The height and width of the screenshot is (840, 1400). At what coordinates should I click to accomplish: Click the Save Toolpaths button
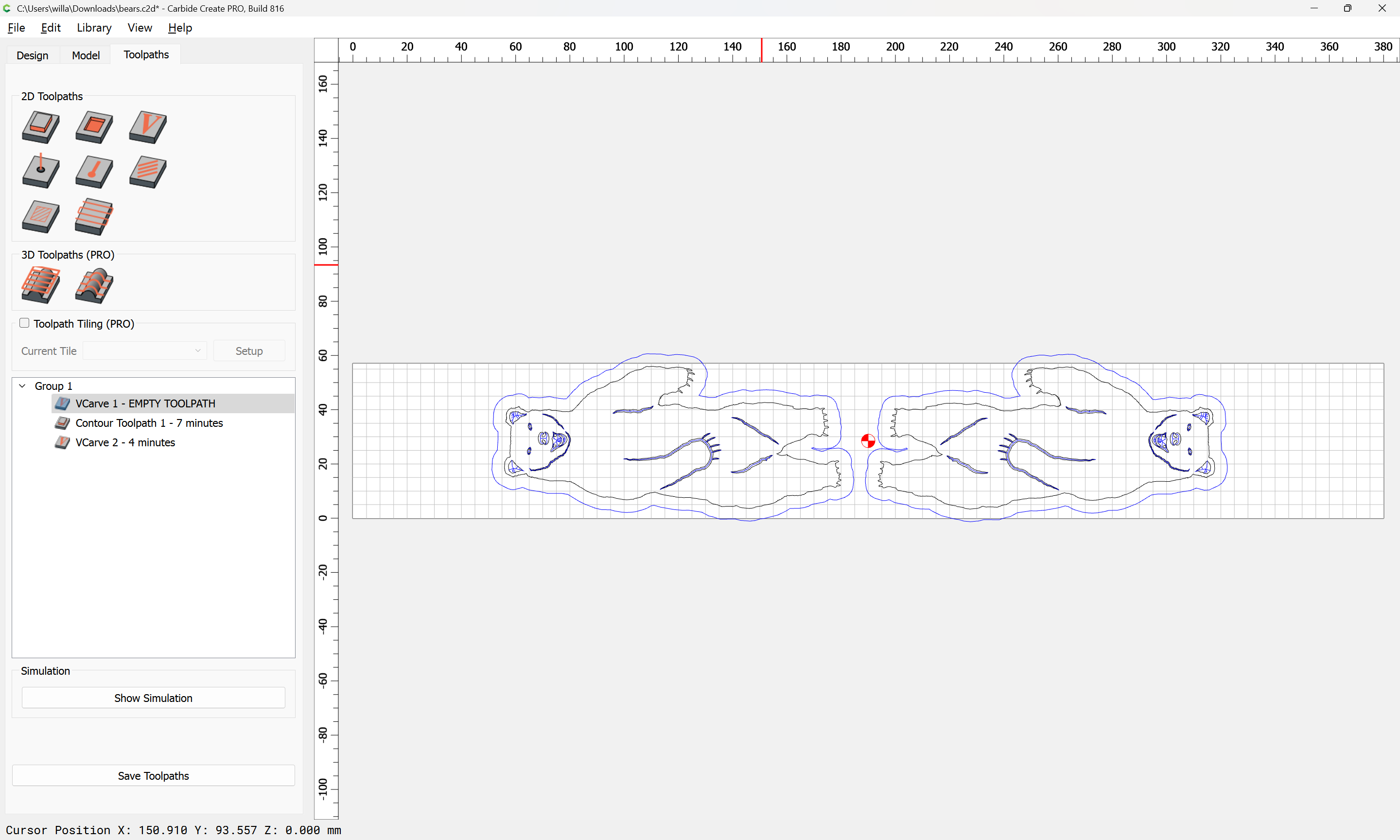point(153,775)
